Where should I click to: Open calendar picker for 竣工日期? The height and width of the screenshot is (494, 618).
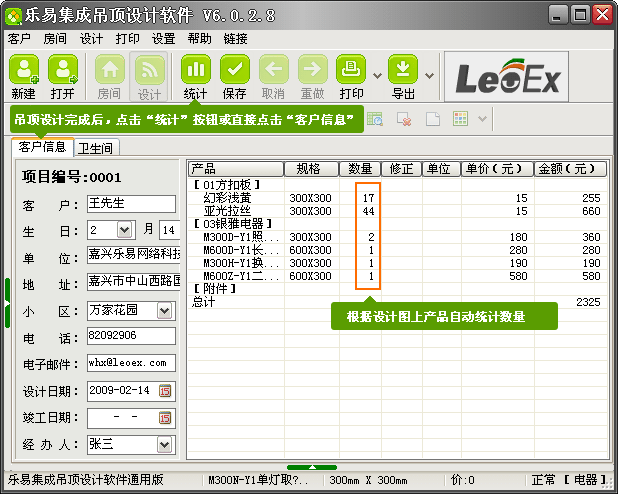pyautogui.click(x=165, y=417)
